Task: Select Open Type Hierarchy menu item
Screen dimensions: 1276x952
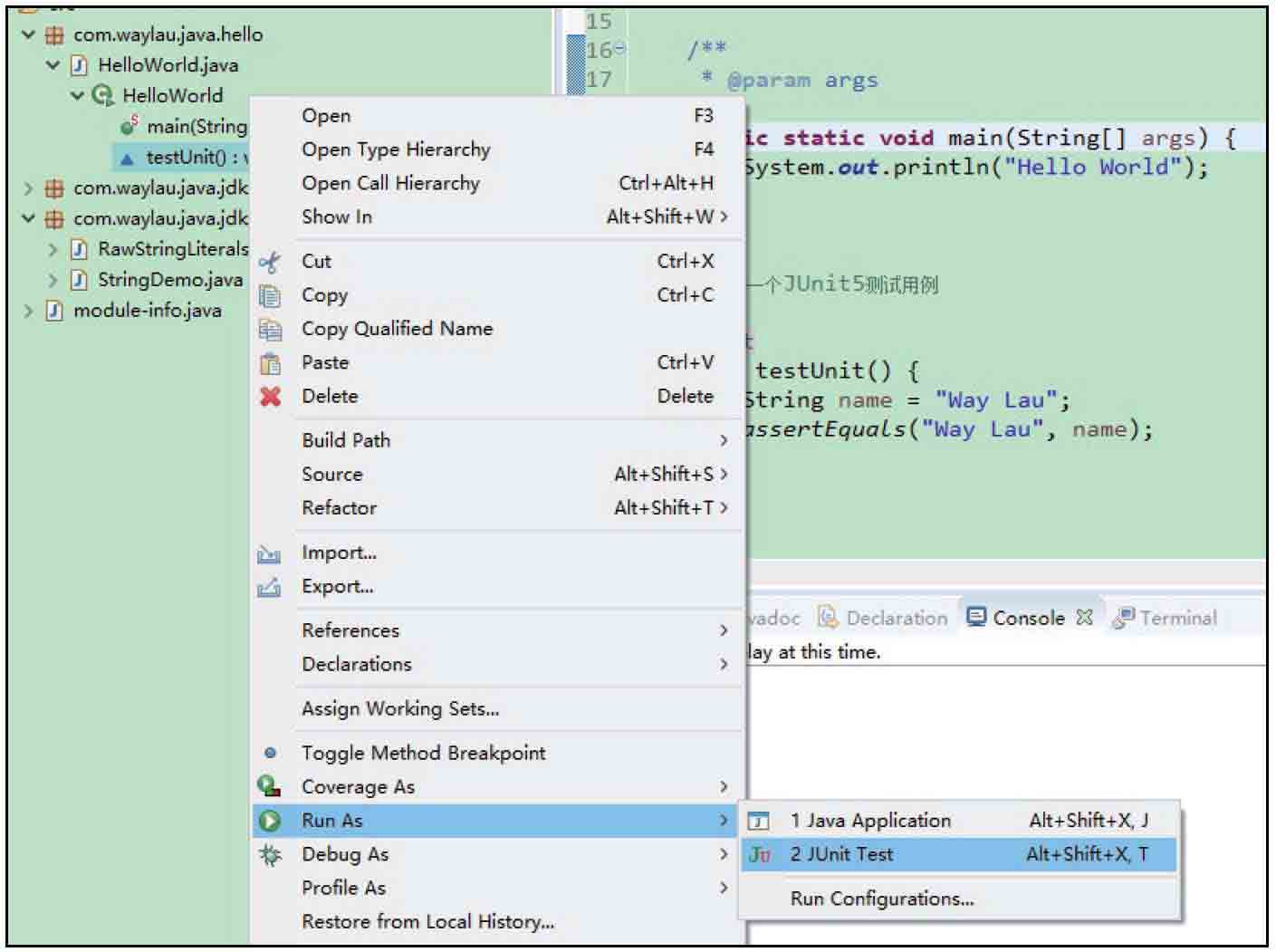Action: click(x=396, y=149)
